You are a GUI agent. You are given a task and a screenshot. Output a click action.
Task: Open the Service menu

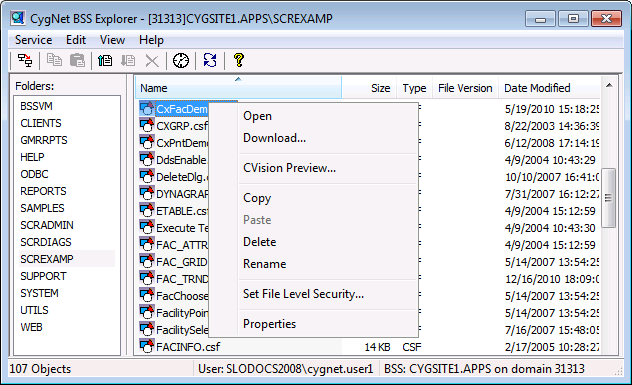coord(33,40)
